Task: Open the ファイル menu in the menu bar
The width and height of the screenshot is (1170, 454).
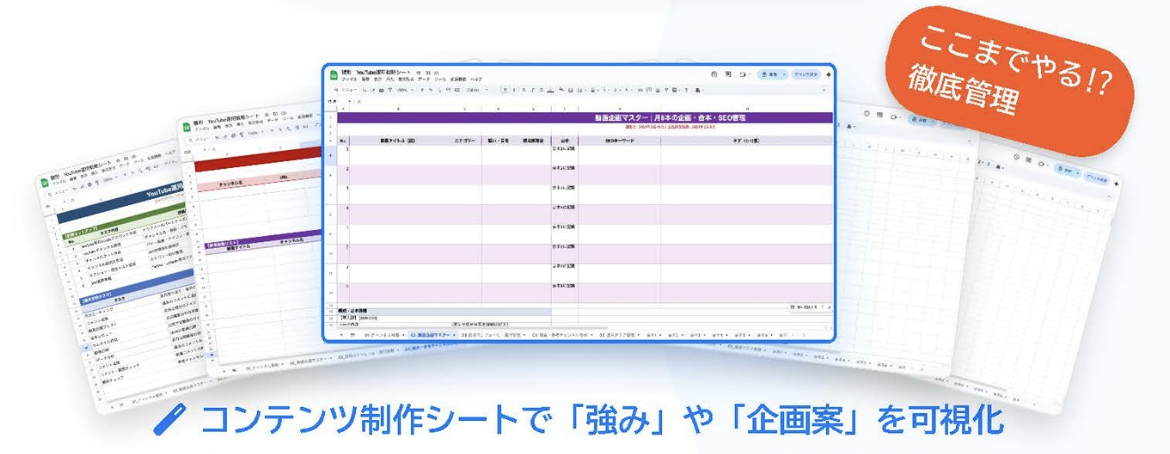Action: tap(348, 80)
